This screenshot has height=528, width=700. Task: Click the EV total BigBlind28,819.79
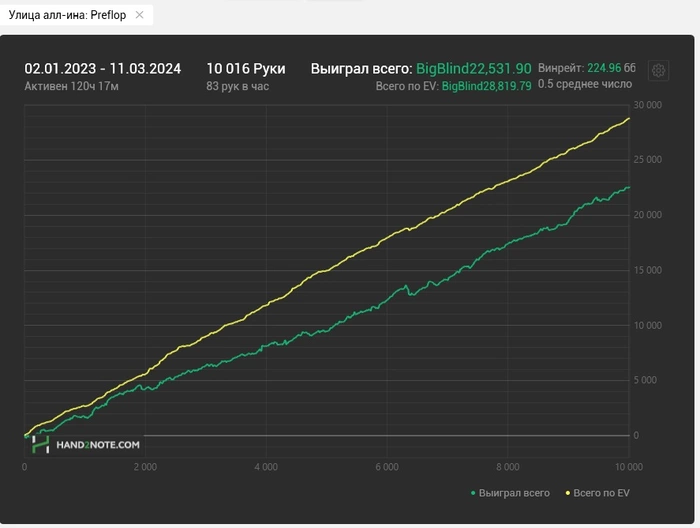[487, 86]
